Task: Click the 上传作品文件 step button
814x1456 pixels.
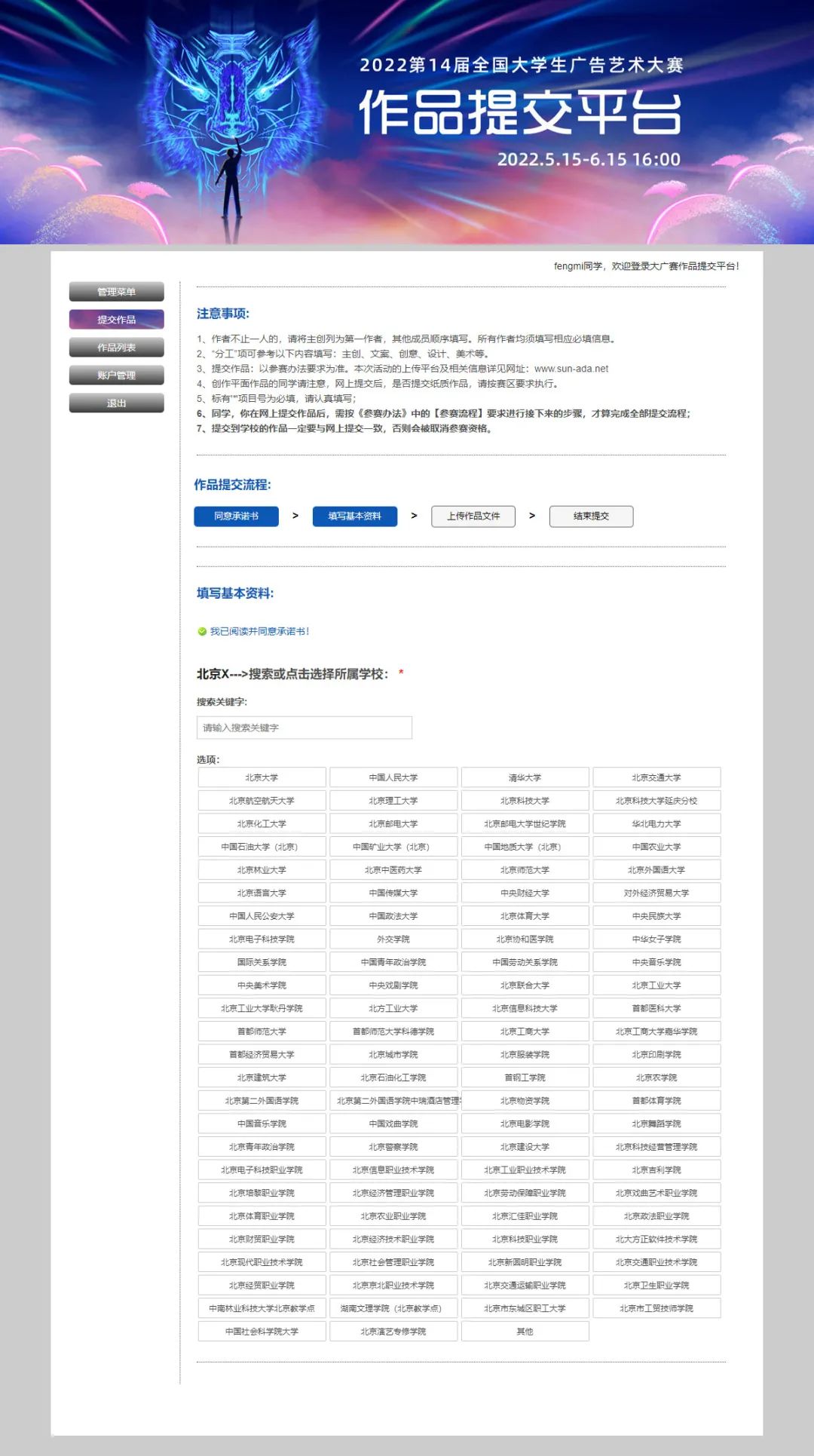Action: click(x=473, y=516)
